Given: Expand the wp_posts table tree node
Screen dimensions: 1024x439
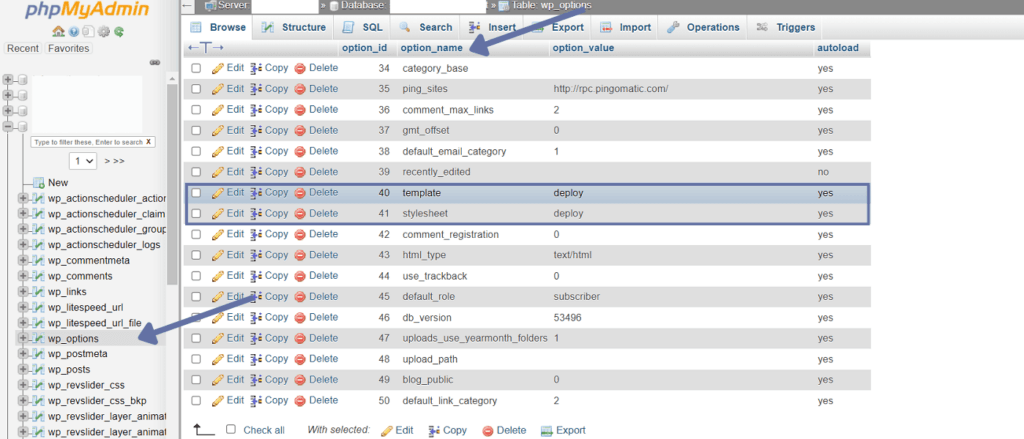Looking at the screenshot, I should (24, 369).
